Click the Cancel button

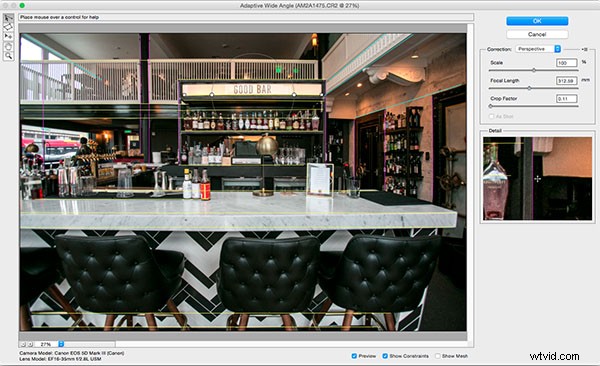[537, 34]
